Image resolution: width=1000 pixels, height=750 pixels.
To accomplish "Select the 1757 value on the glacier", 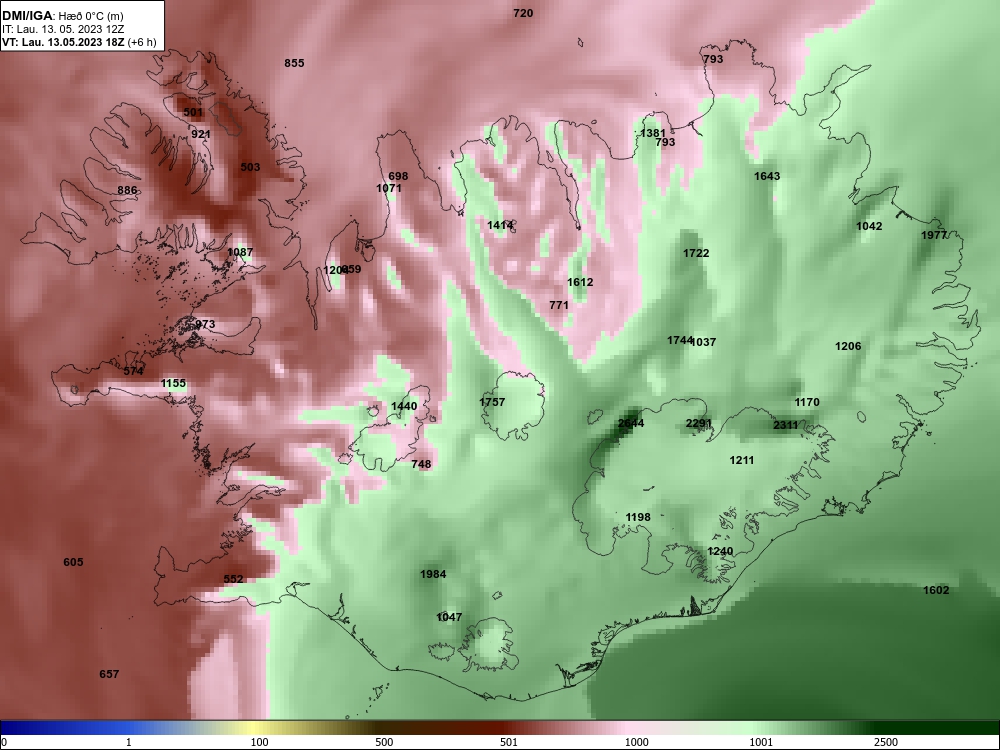I will 492,402.
